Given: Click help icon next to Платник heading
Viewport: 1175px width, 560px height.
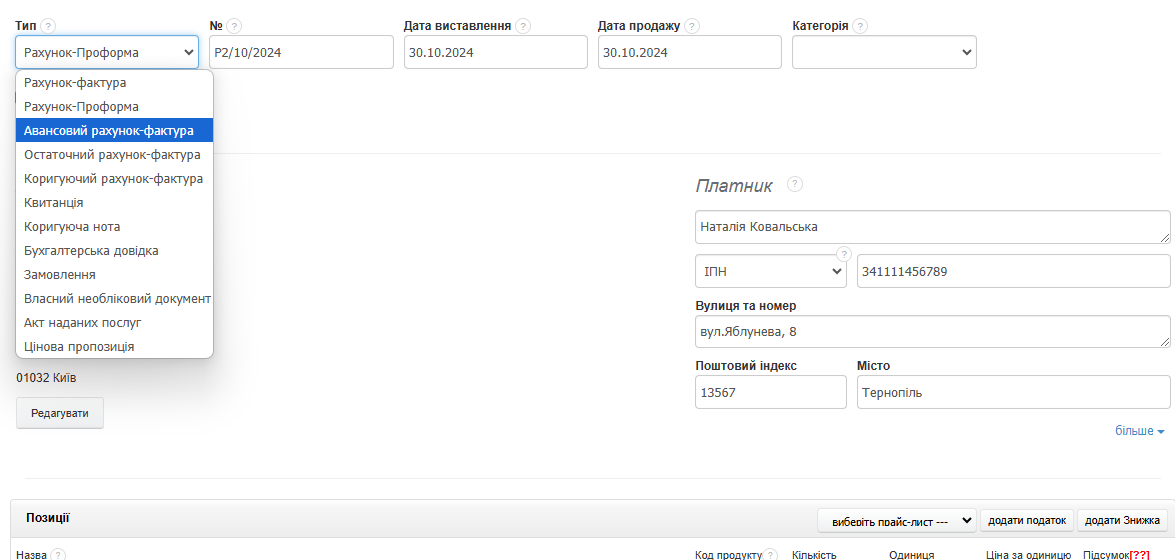Looking at the screenshot, I should click(x=795, y=184).
